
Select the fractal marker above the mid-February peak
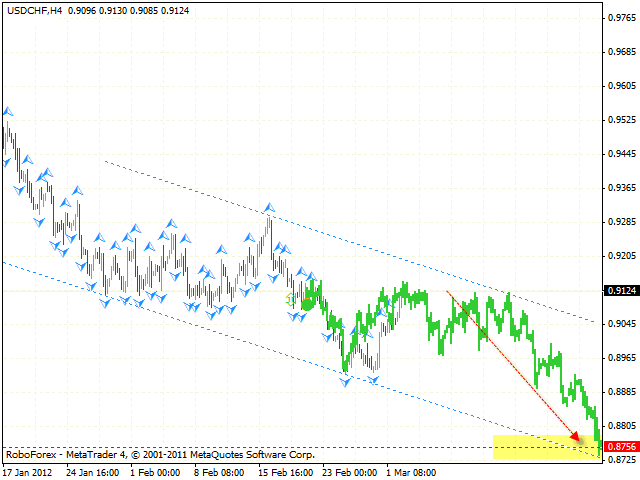(269, 208)
